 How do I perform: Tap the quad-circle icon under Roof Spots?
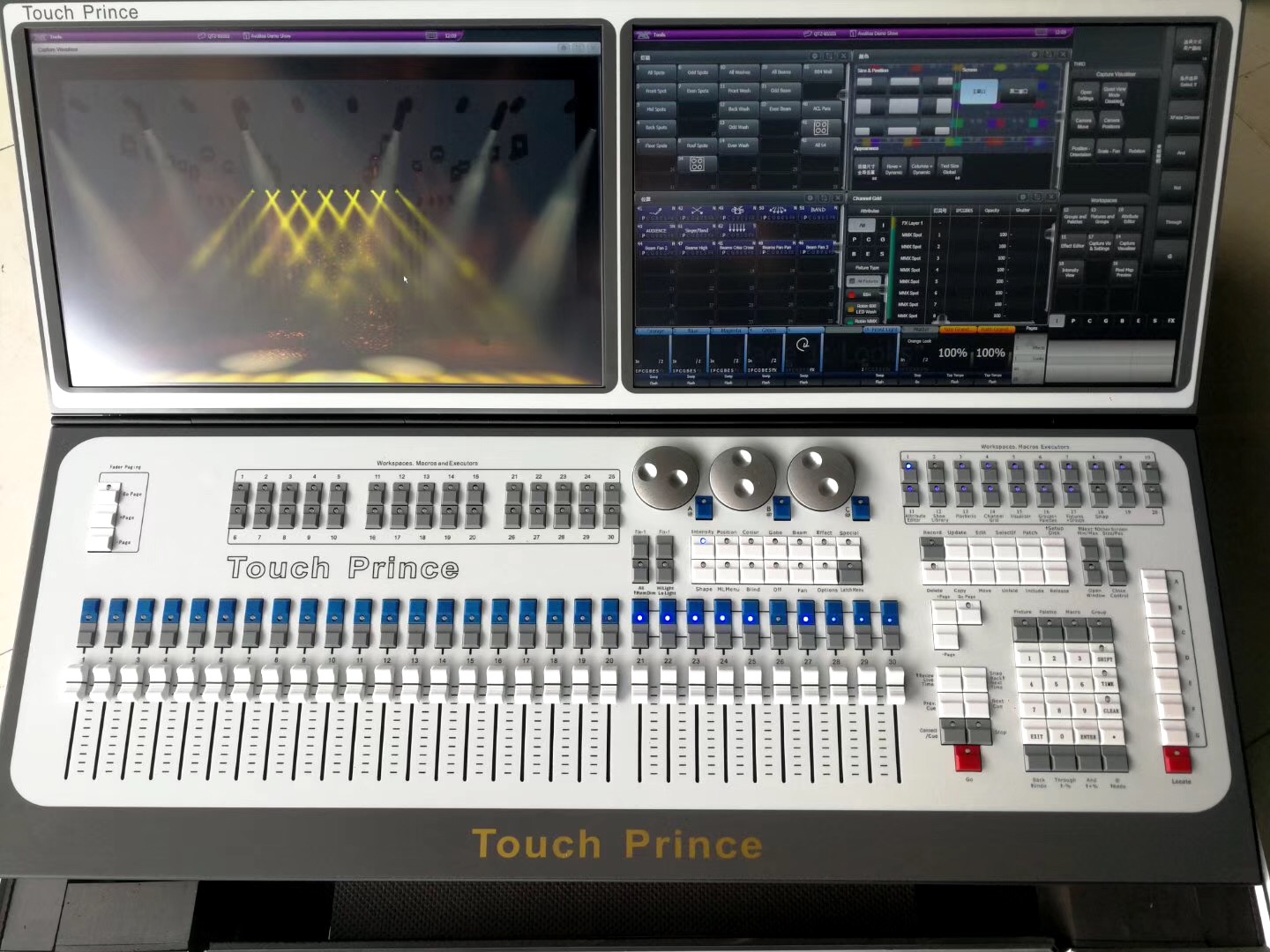(x=697, y=164)
